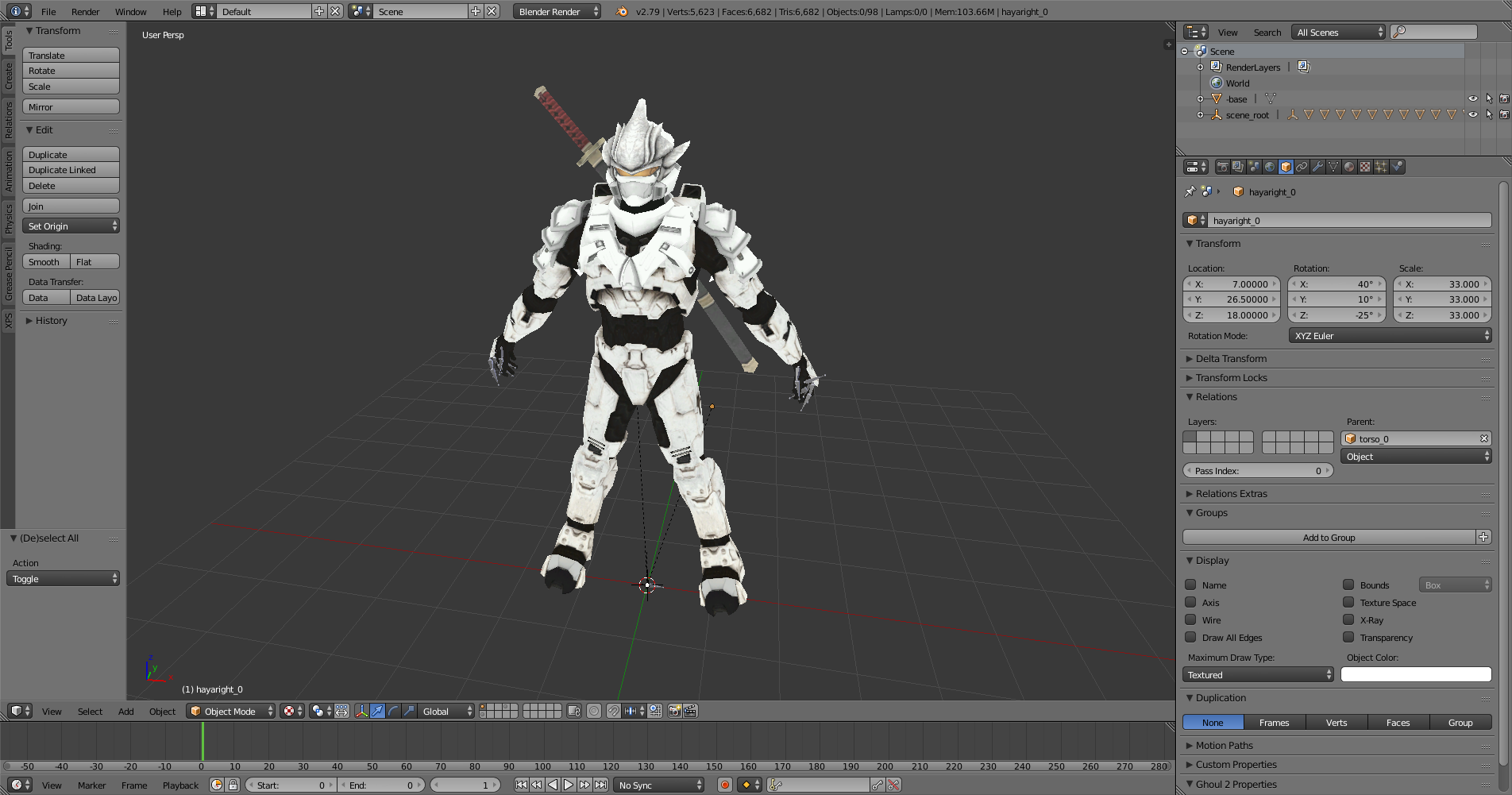Enable the Transparency checkbox
1512x795 pixels.
(1348, 637)
